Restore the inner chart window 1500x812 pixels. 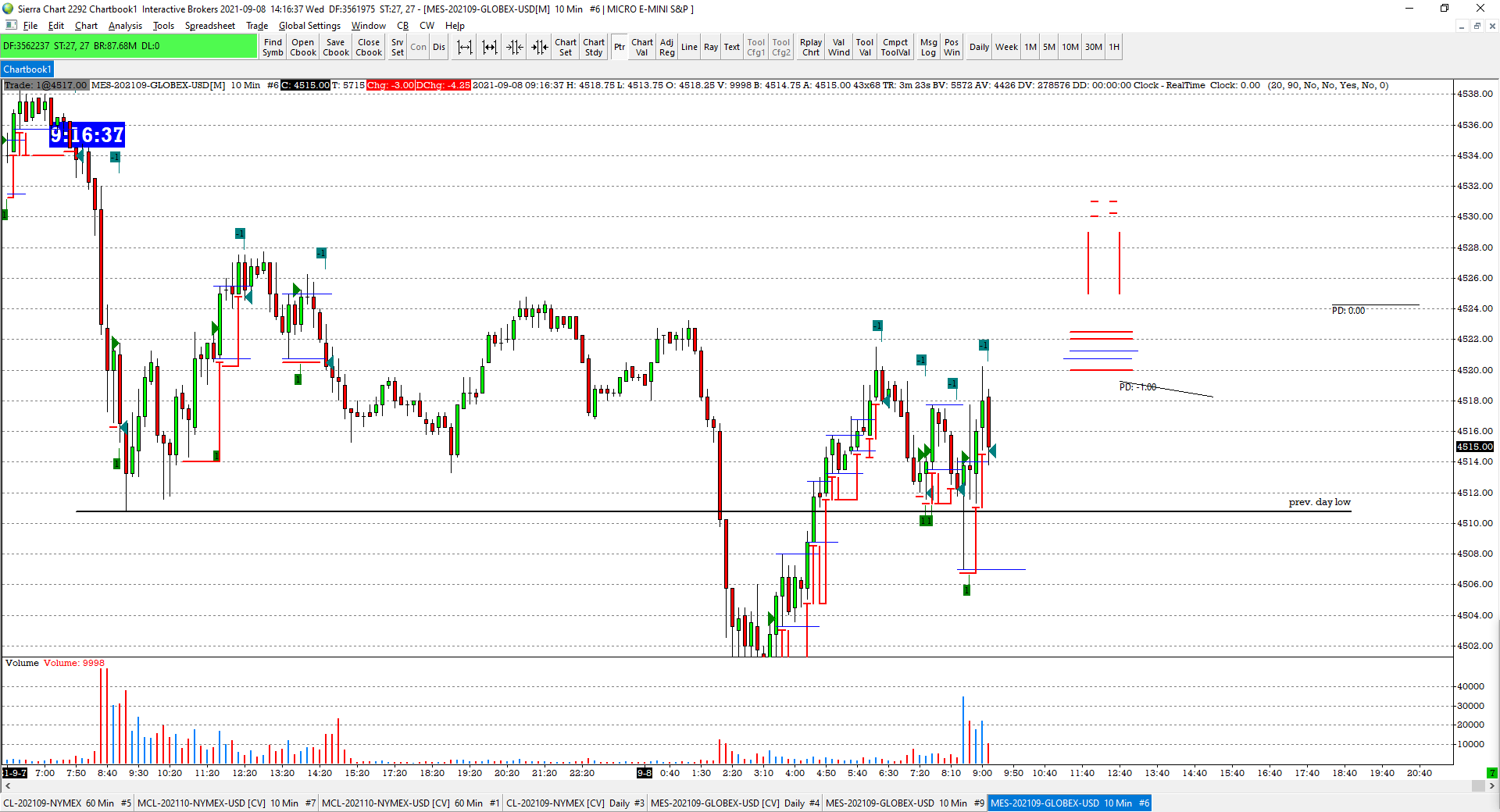(x=1477, y=26)
